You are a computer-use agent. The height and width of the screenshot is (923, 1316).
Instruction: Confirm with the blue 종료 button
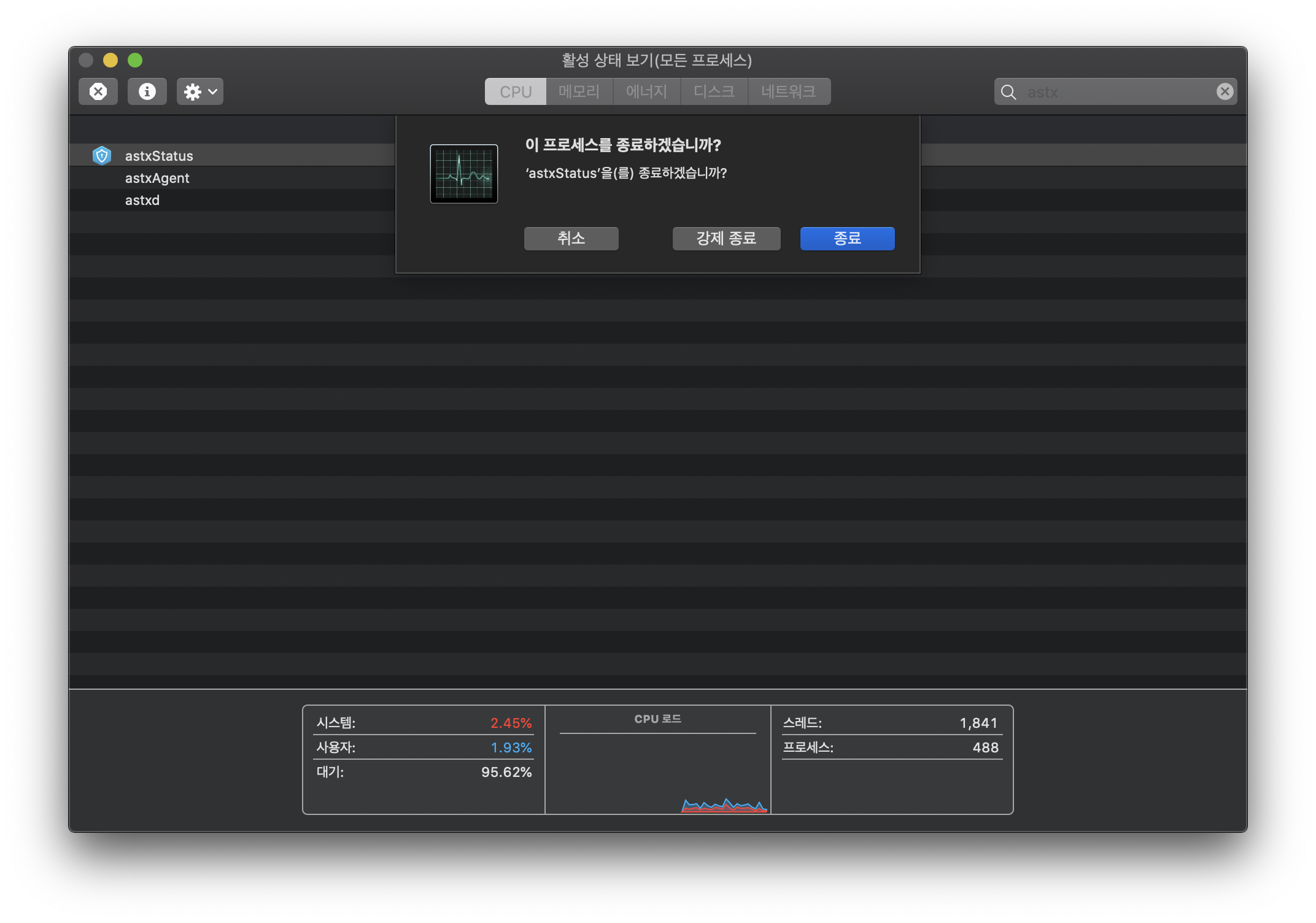coord(847,238)
